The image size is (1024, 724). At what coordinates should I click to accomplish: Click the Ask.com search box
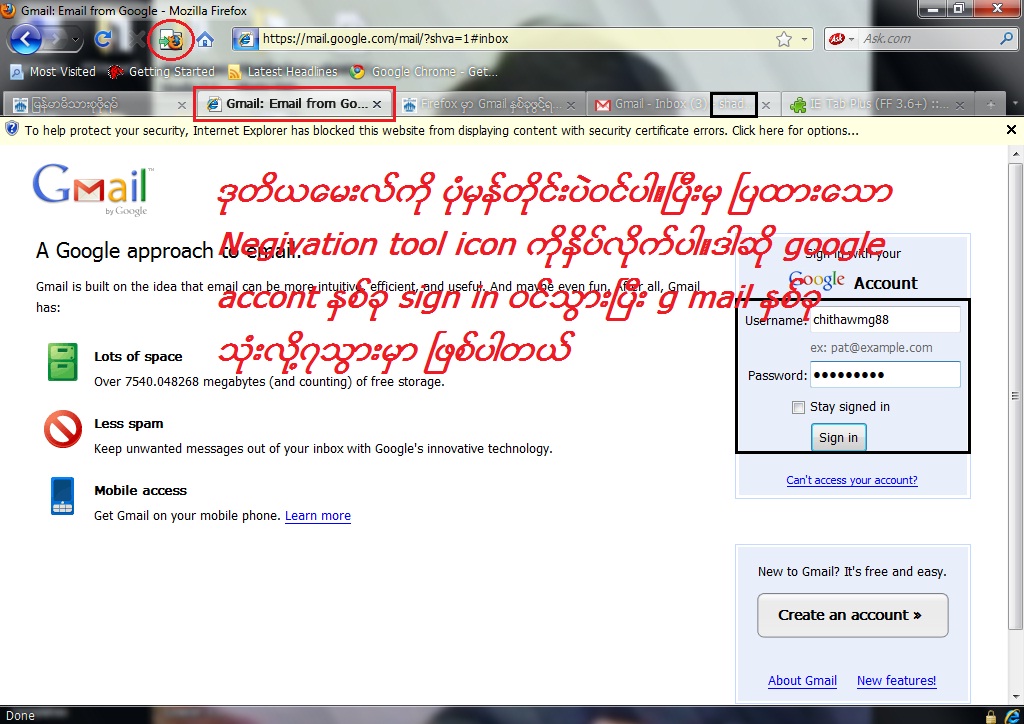927,39
